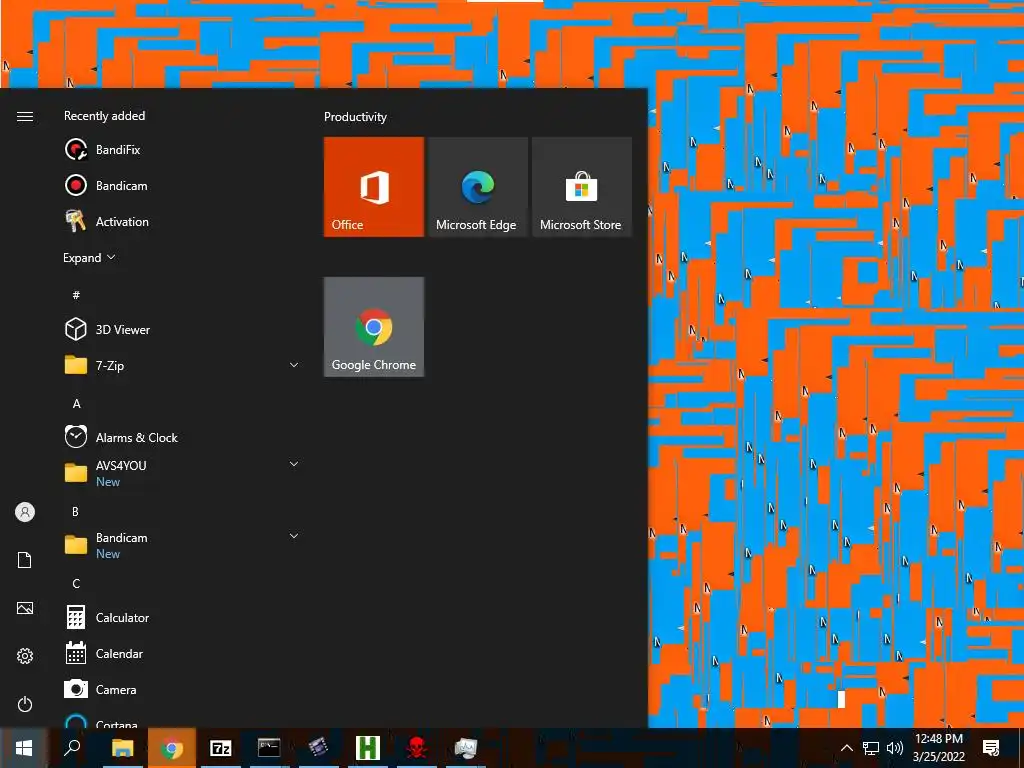Image resolution: width=1024 pixels, height=768 pixels.
Task: Open 7-Zip File Manager taskbar icon
Action: [x=221, y=748]
